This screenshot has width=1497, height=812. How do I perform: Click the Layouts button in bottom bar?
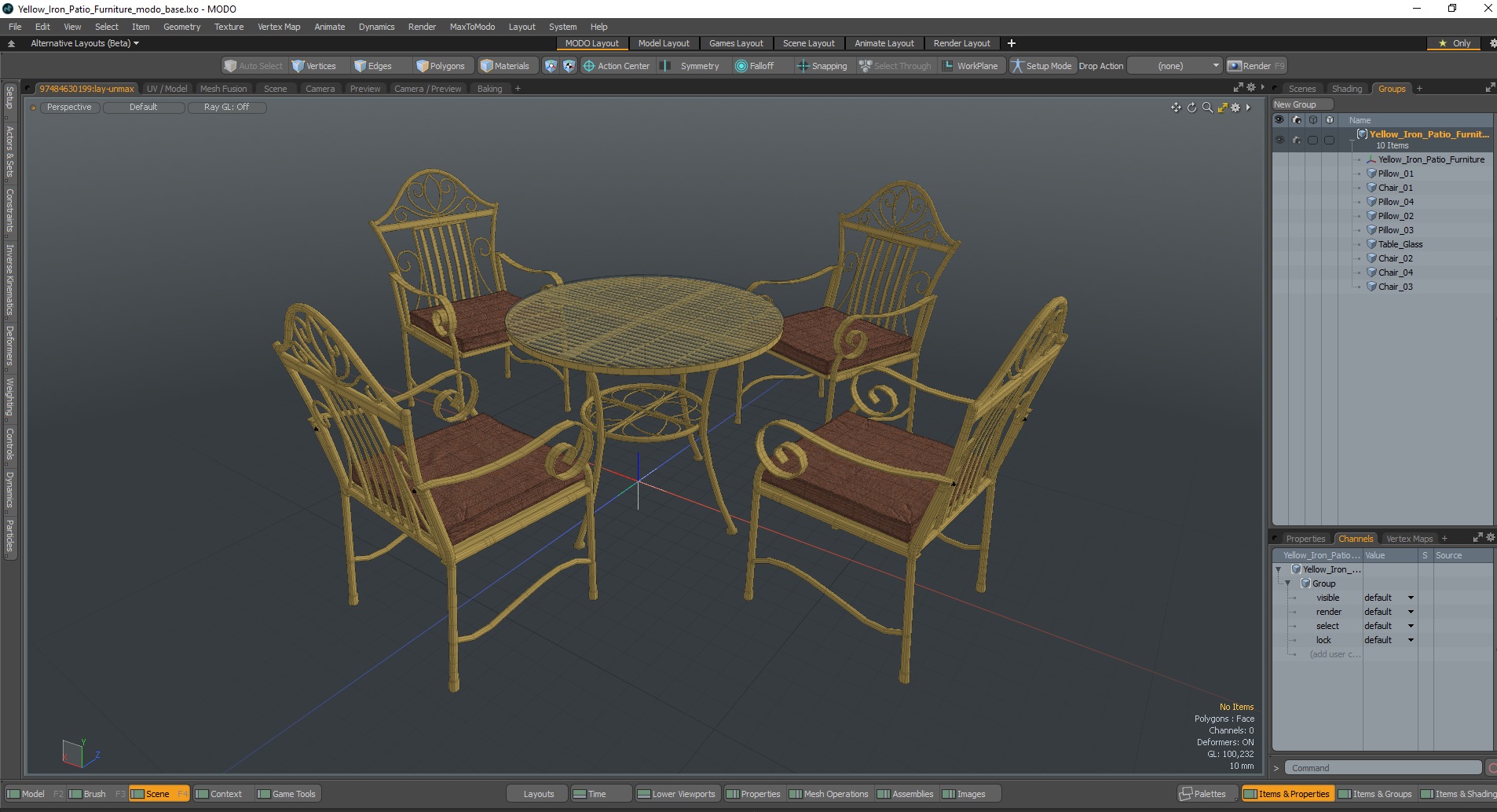pos(538,794)
